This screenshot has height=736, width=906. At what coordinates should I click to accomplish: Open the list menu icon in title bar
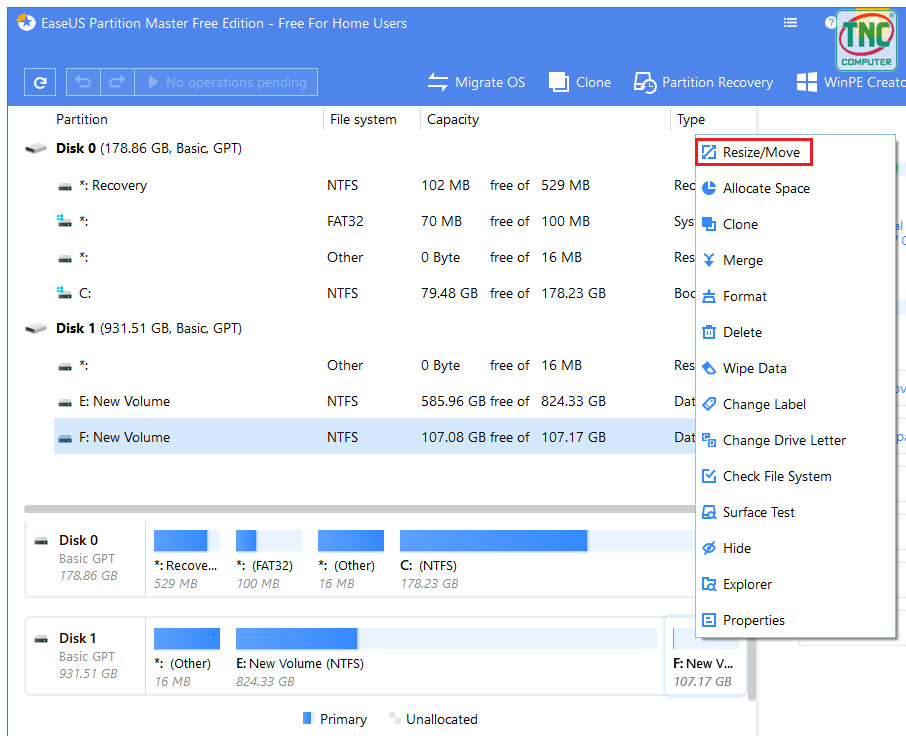pyautogui.click(x=790, y=23)
